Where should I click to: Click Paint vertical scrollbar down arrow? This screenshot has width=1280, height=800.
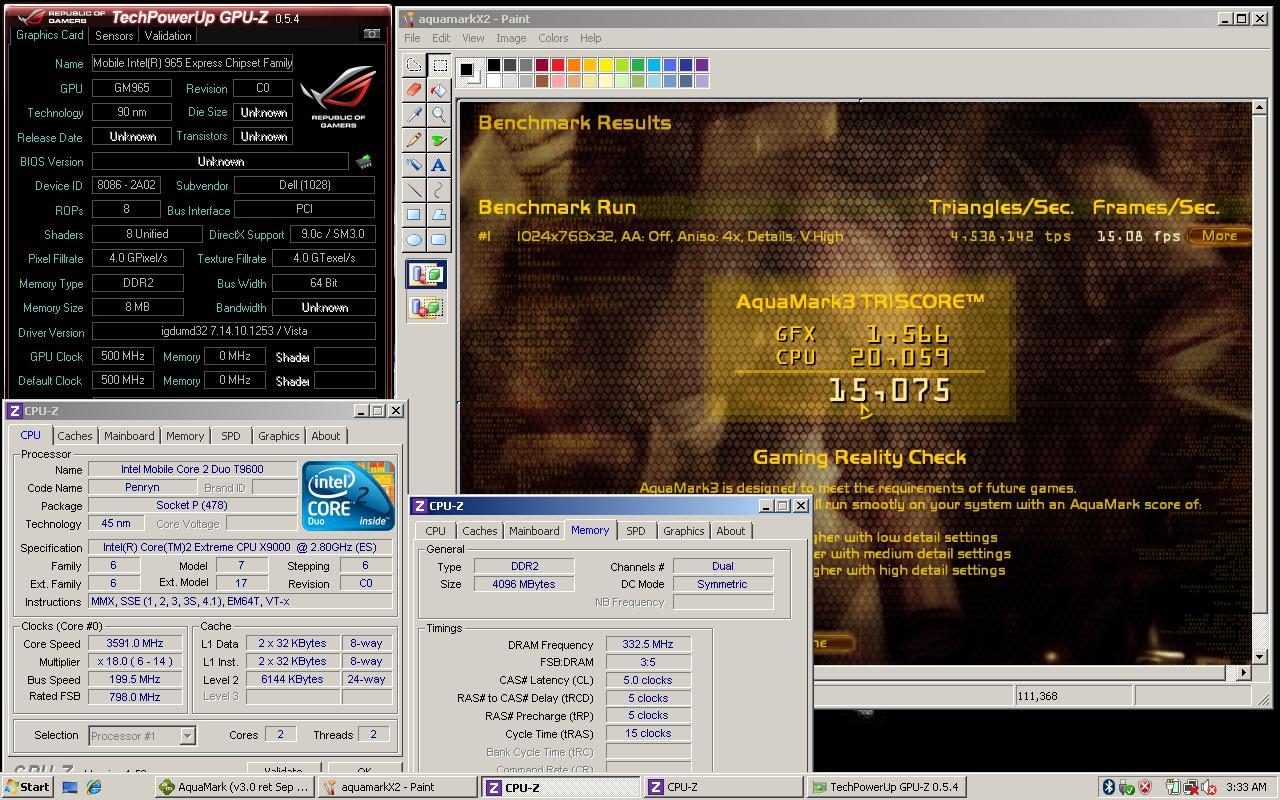1260,657
